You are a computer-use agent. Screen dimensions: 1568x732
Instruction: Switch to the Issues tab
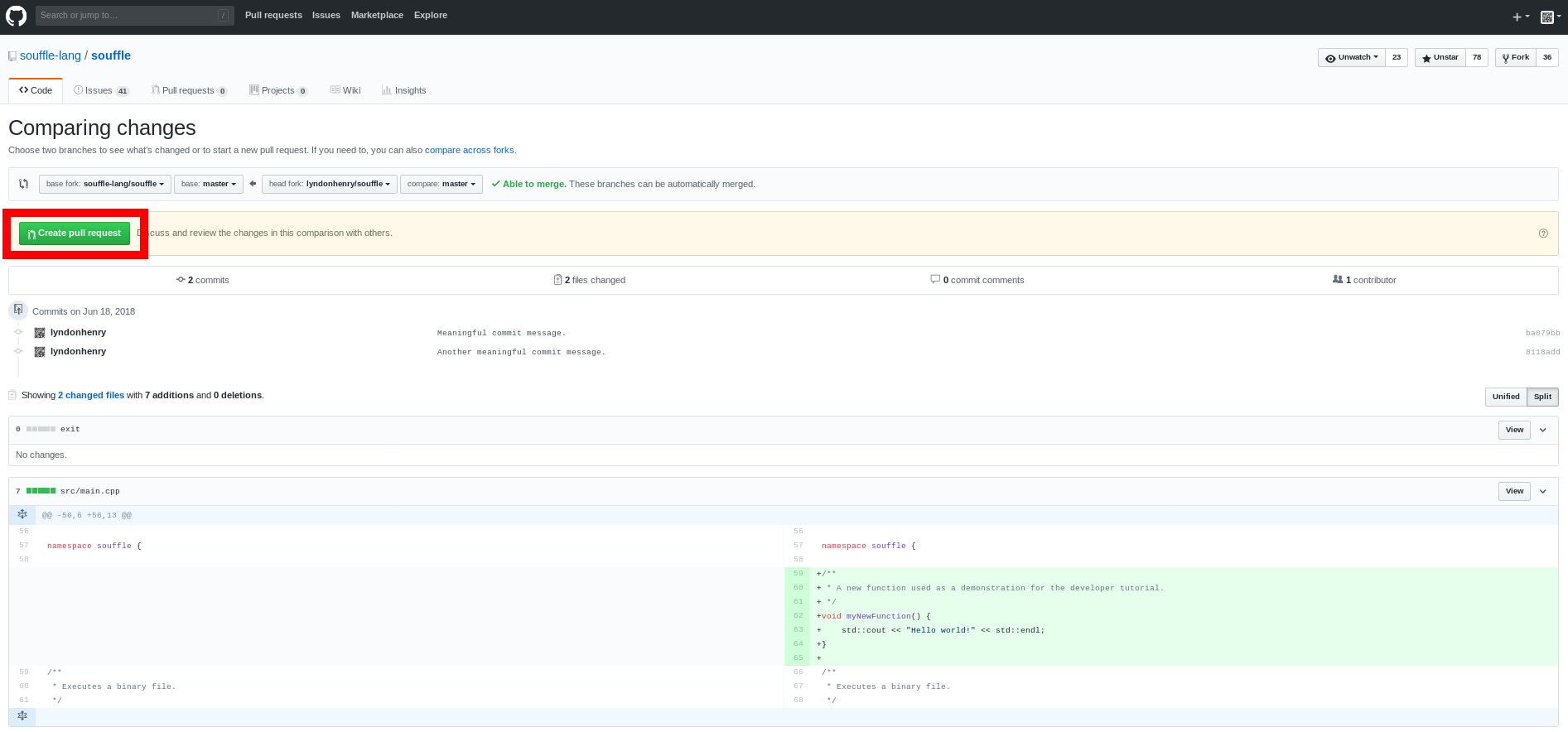(x=102, y=90)
